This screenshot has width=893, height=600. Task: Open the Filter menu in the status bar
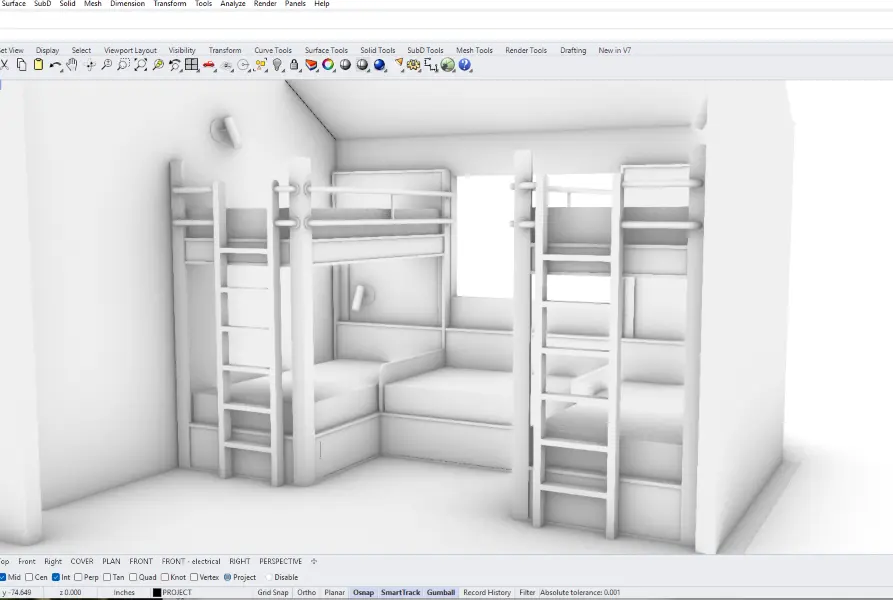pos(525,592)
